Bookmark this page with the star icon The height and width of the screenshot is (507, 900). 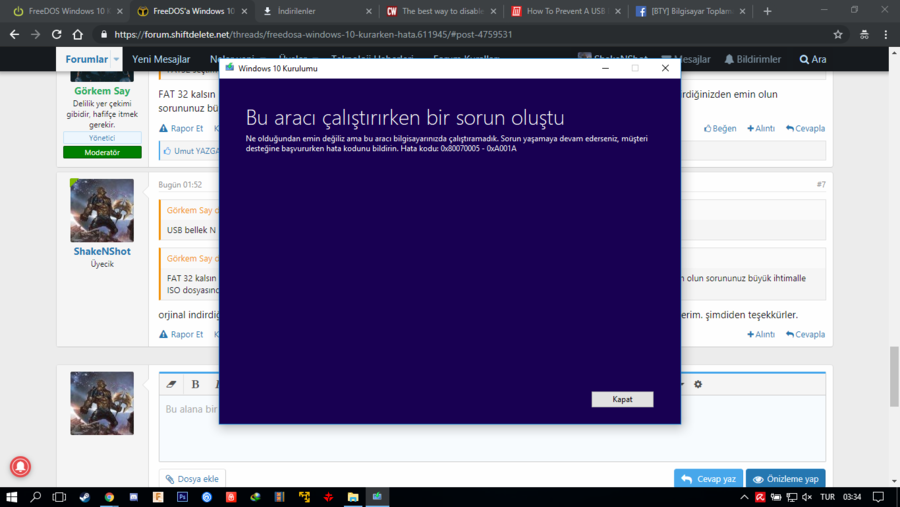838,34
